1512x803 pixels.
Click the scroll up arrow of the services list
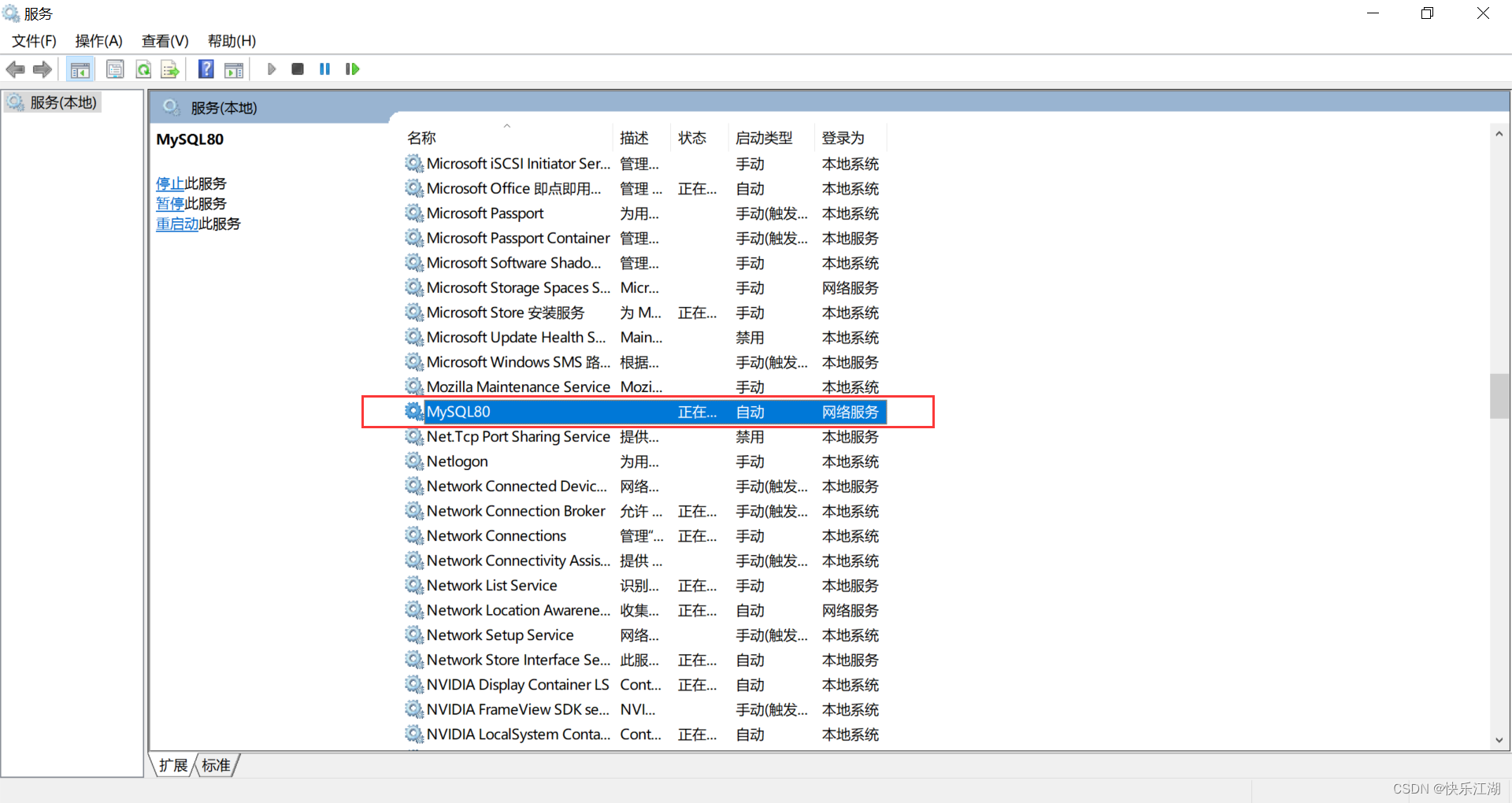pyautogui.click(x=1499, y=134)
